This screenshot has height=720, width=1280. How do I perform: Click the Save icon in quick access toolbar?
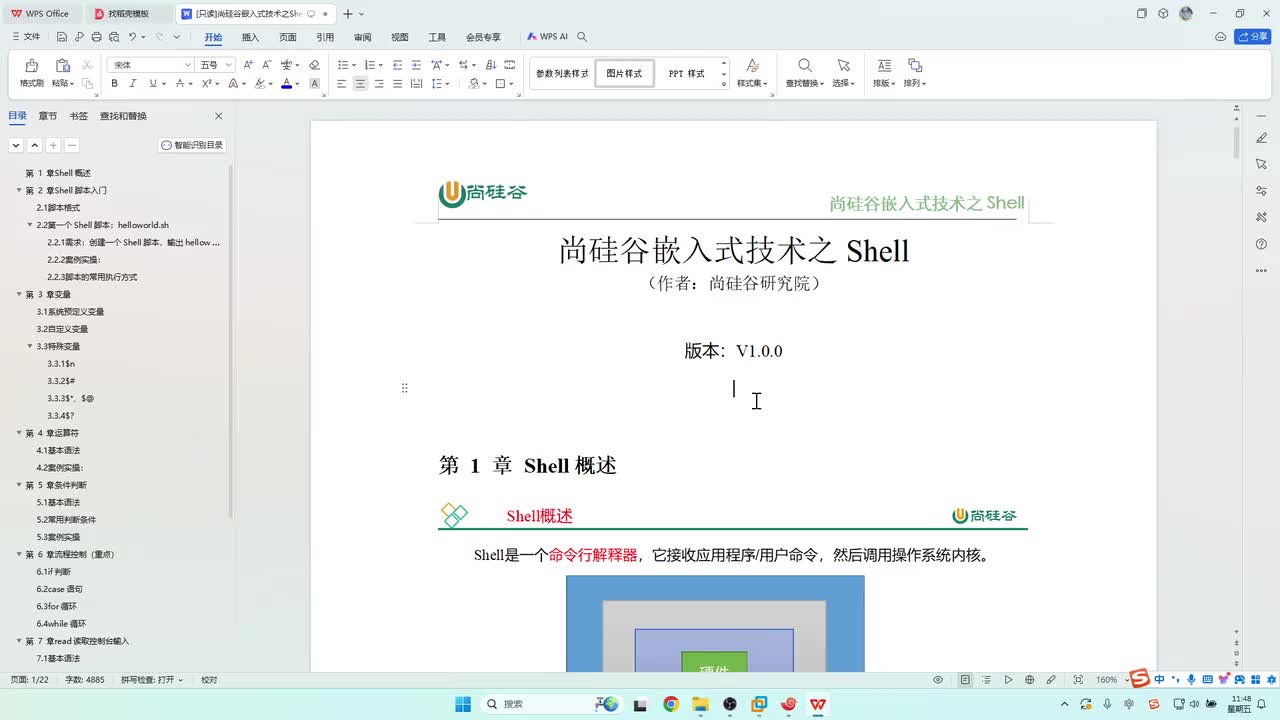[62, 37]
